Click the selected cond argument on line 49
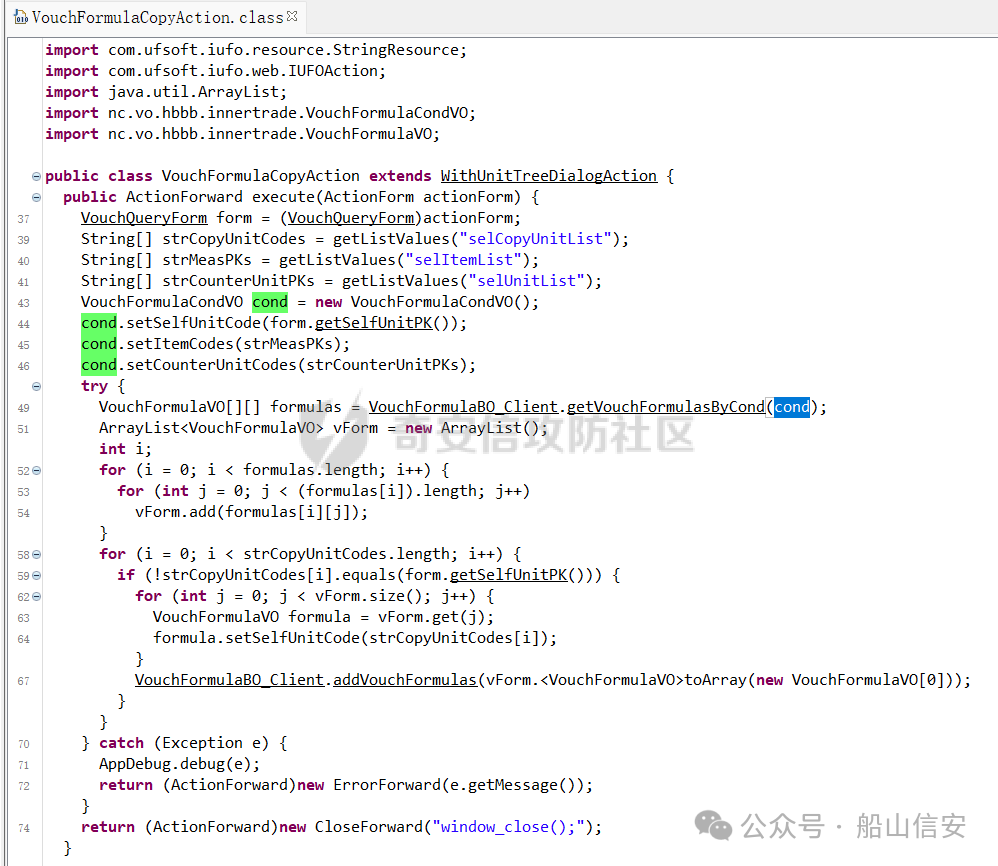 (x=791, y=407)
